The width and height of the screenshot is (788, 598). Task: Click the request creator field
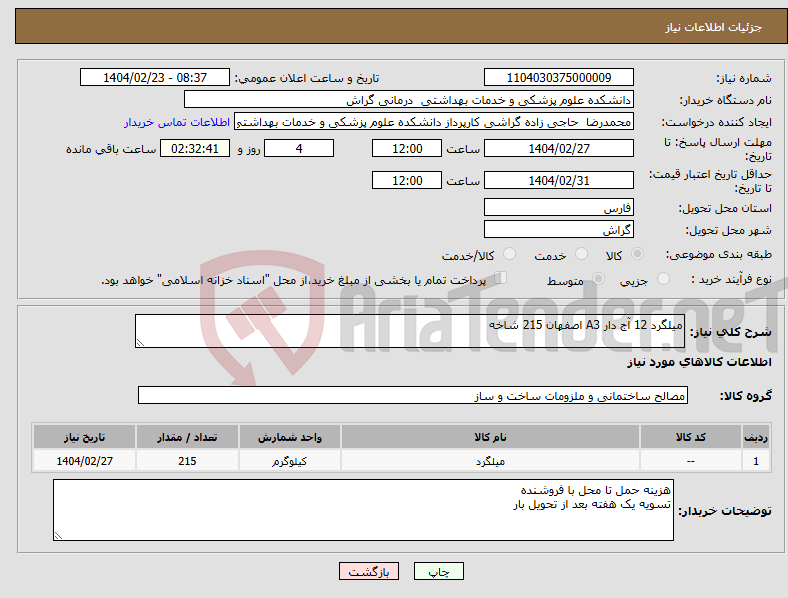(434, 122)
